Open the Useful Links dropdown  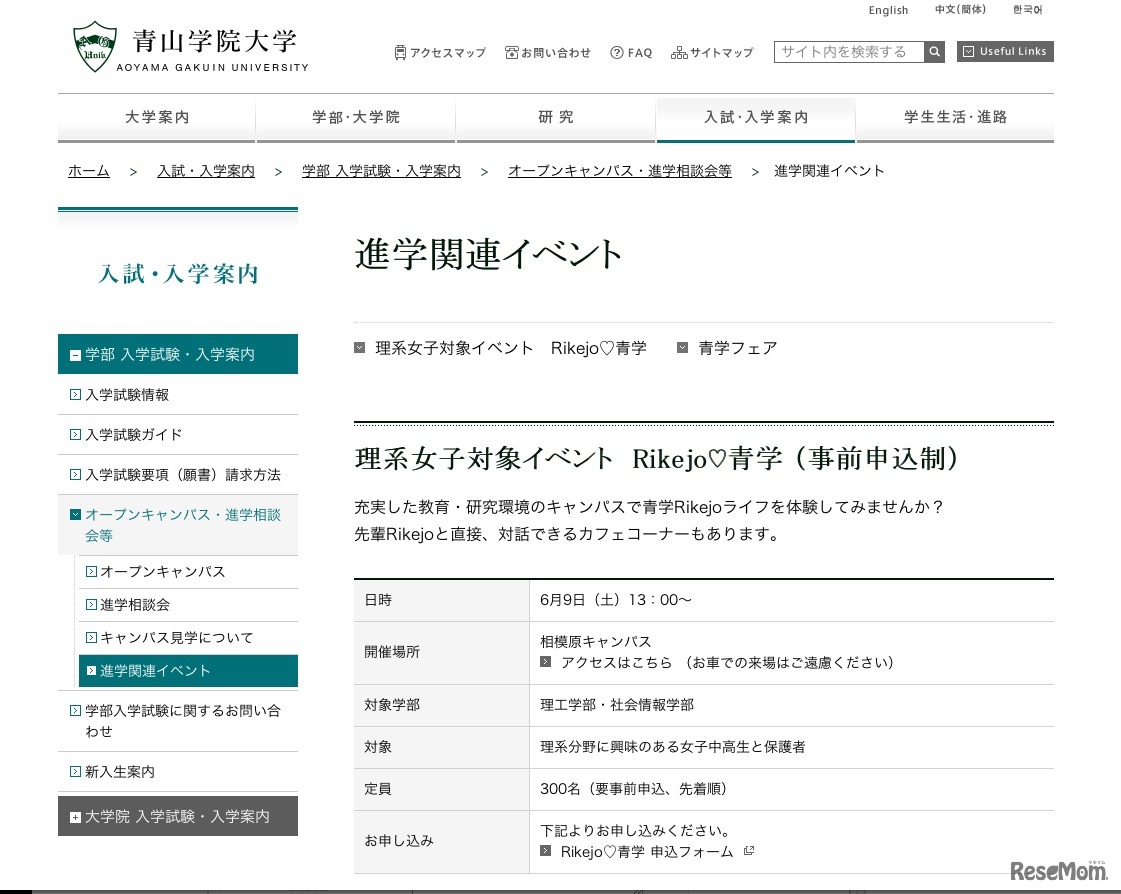(1005, 52)
